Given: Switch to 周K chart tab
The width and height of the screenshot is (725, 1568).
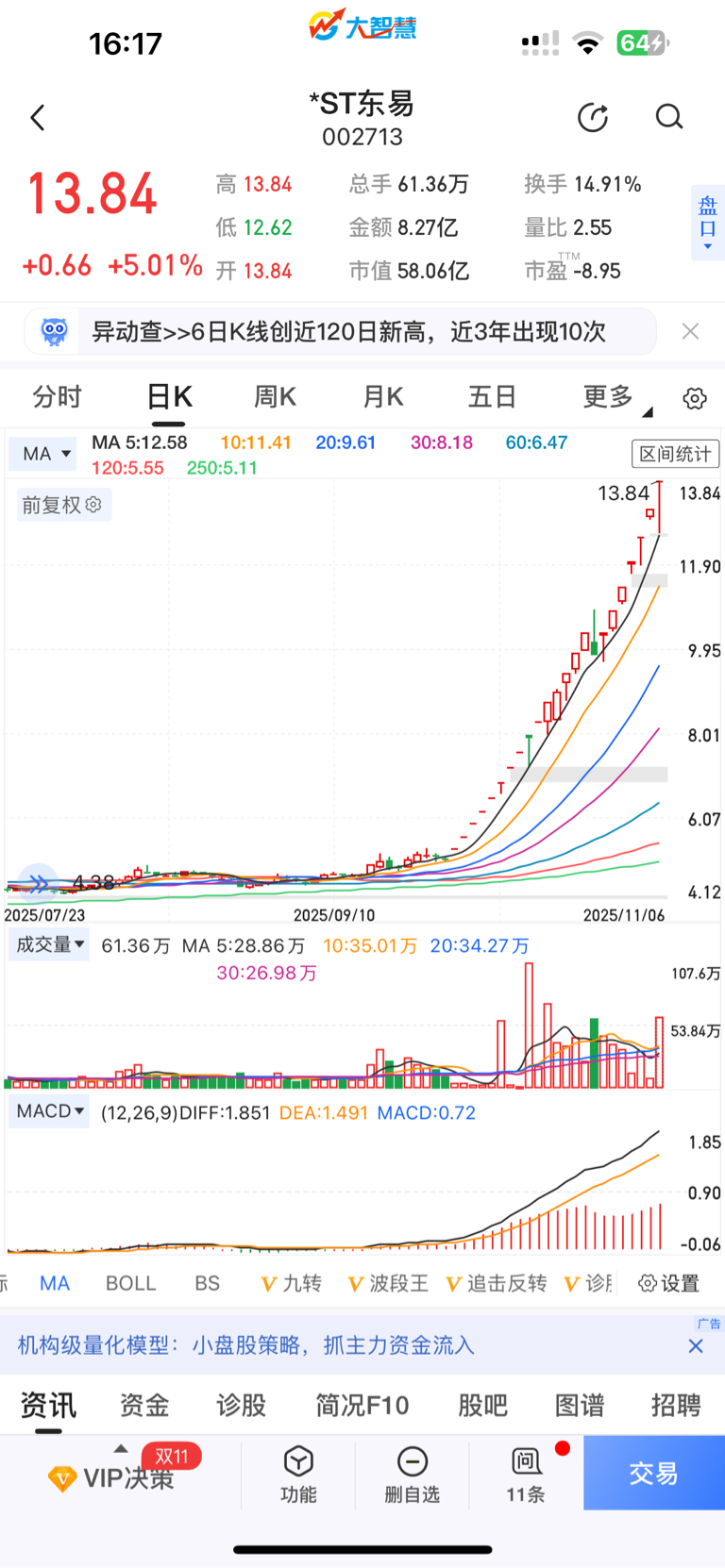Looking at the screenshot, I should (x=275, y=397).
